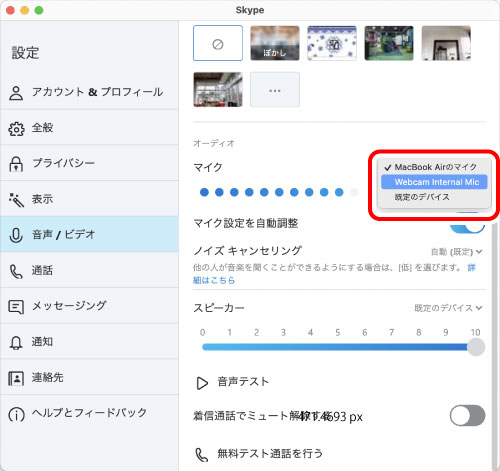Click the 設定 heading
The height and width of the screenshot is (471, 500).
click(26, 53)
